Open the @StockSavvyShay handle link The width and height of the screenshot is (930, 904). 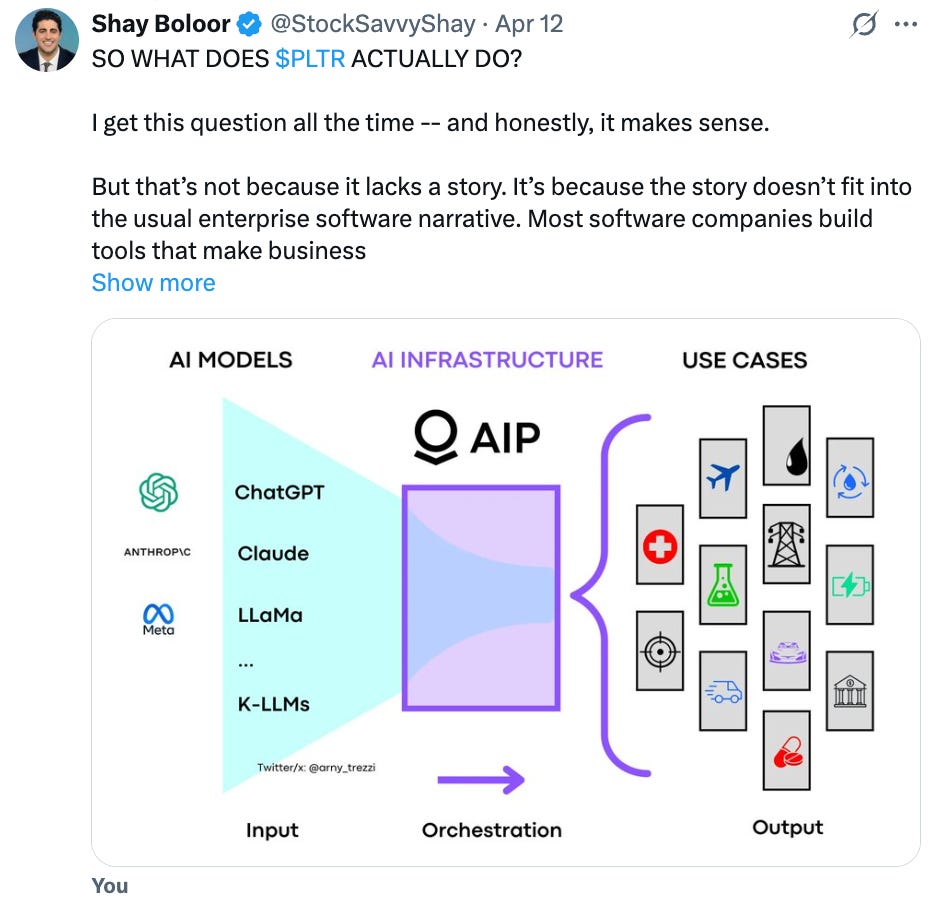pos(372,24)
